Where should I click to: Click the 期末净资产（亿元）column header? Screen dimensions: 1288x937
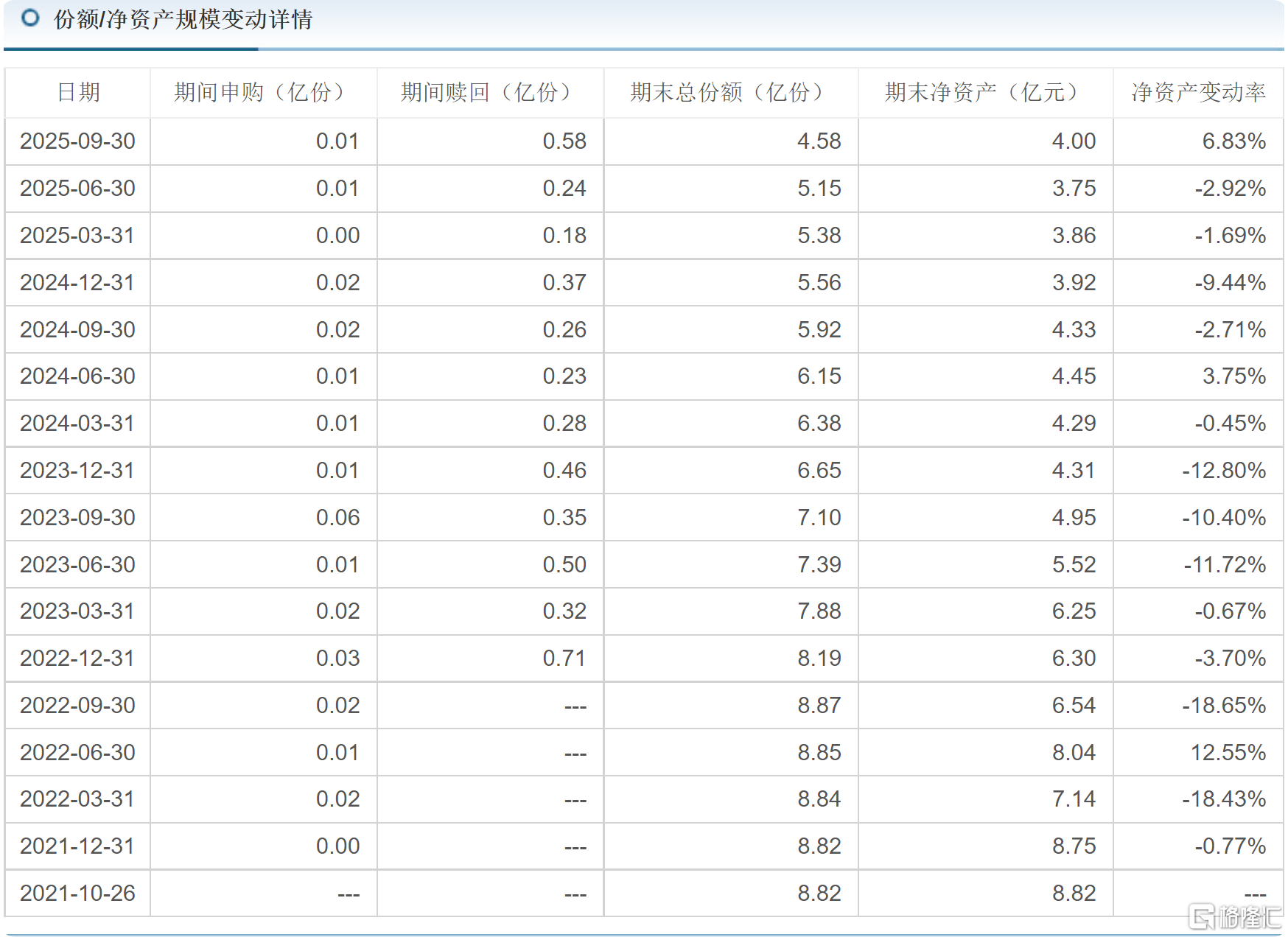pyautogui.click(x=982, y=93)
